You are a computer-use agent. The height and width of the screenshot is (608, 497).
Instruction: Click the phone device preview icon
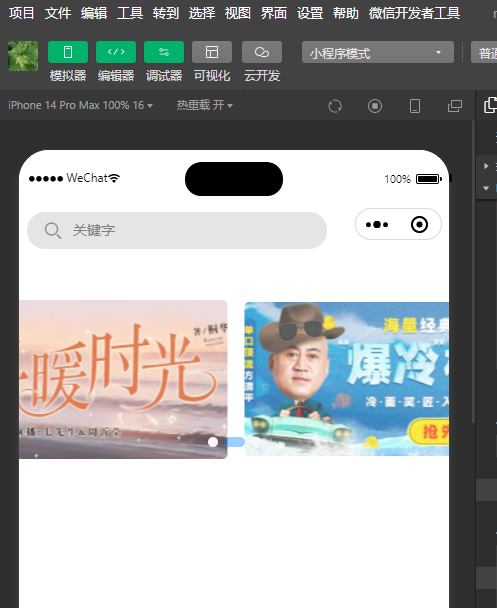coord(415,106)
